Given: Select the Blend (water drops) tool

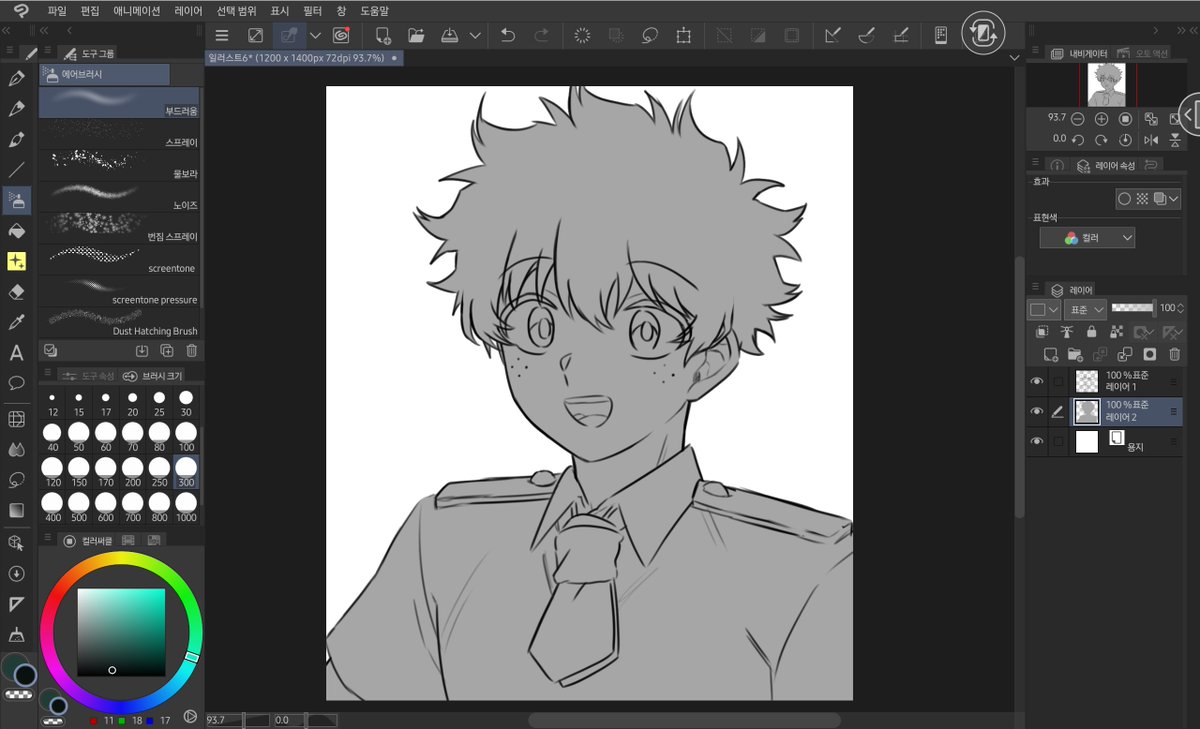Looking at the screenshot, I should (16, 450).
